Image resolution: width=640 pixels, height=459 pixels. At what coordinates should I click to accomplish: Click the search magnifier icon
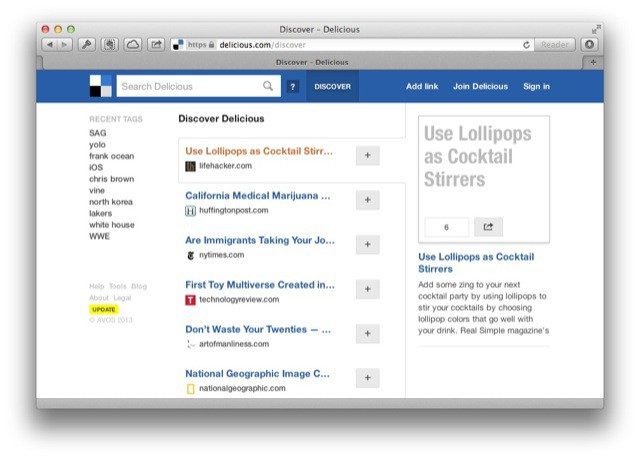click(268, 87)
